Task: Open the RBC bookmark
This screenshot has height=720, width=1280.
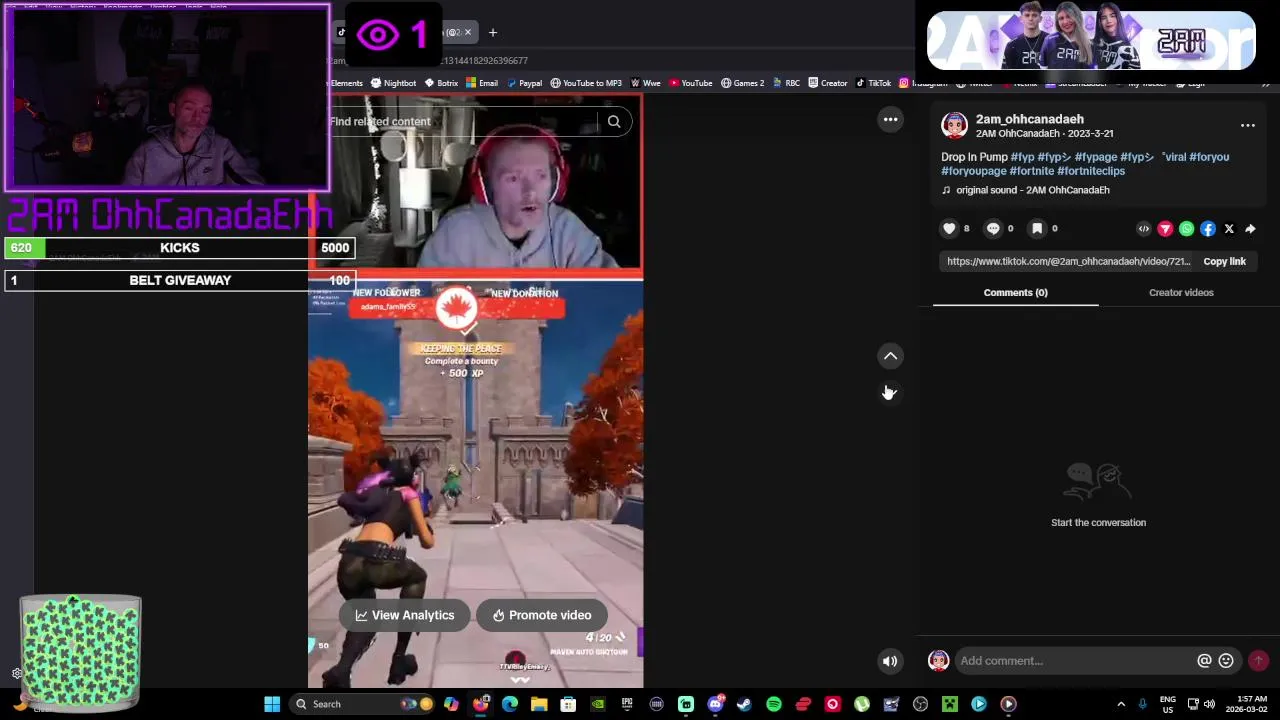Action: 786,83
